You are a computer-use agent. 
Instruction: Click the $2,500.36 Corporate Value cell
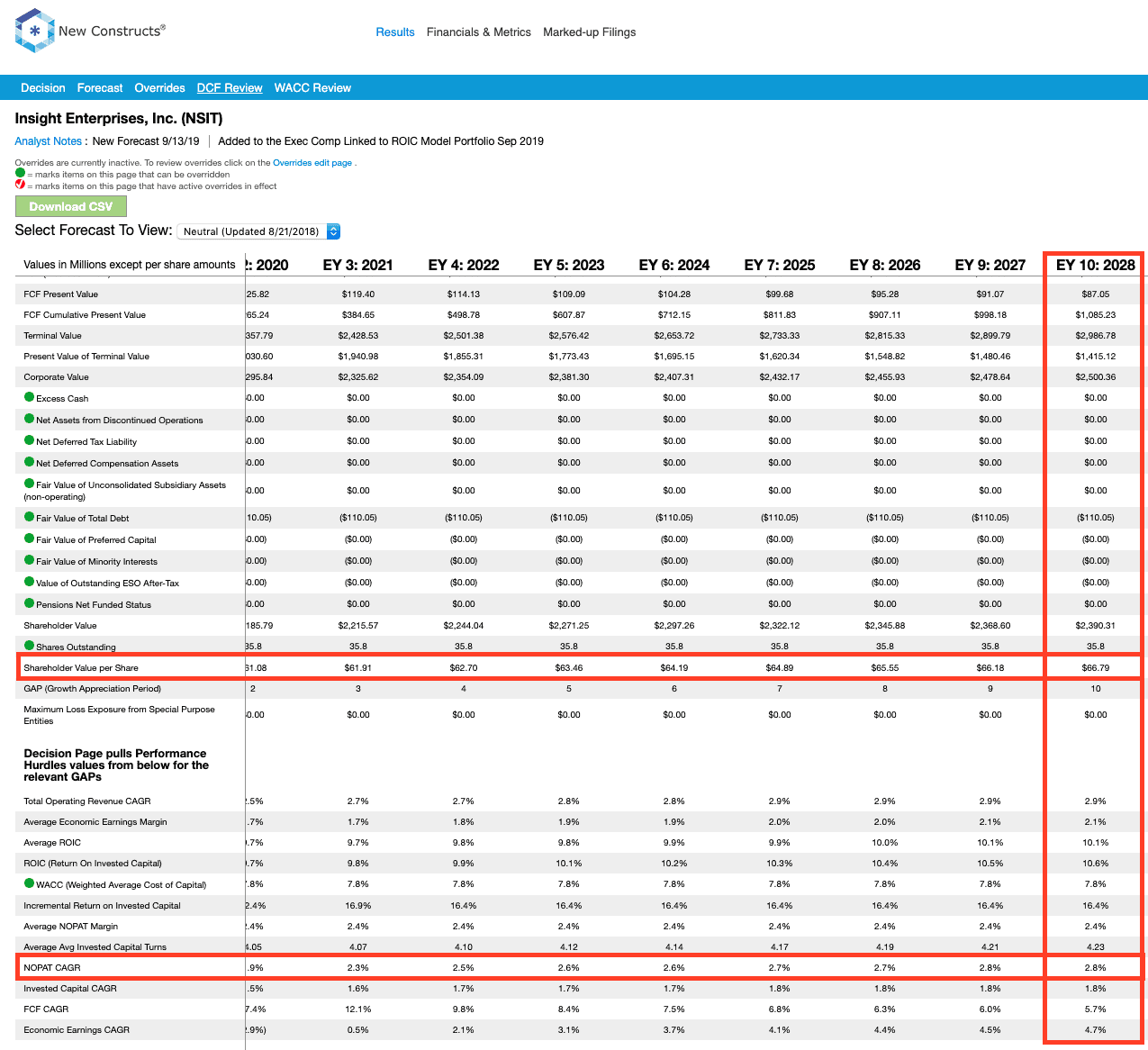pyautogui.click(x=1096, y=377)
